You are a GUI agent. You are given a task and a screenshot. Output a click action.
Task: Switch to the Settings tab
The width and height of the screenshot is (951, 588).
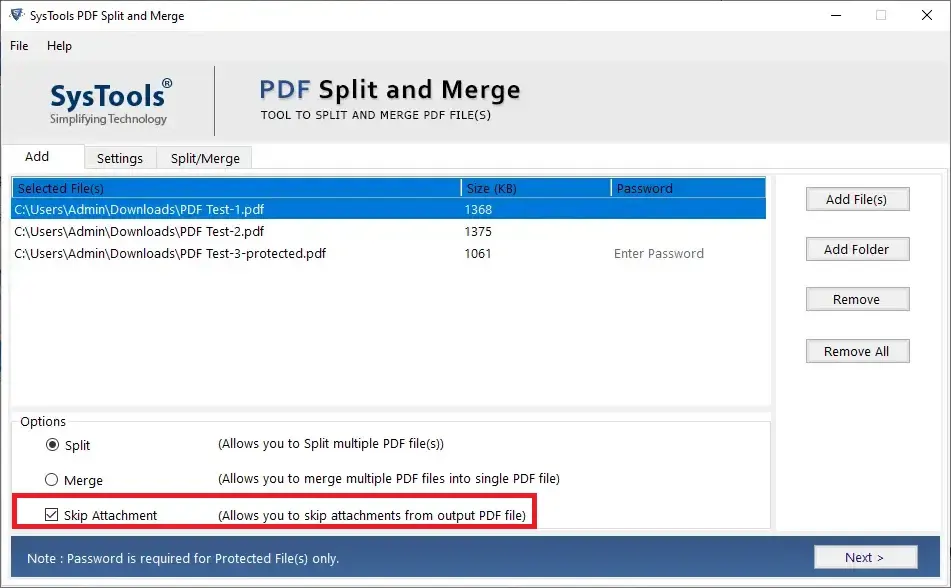[x=120, y=158]
